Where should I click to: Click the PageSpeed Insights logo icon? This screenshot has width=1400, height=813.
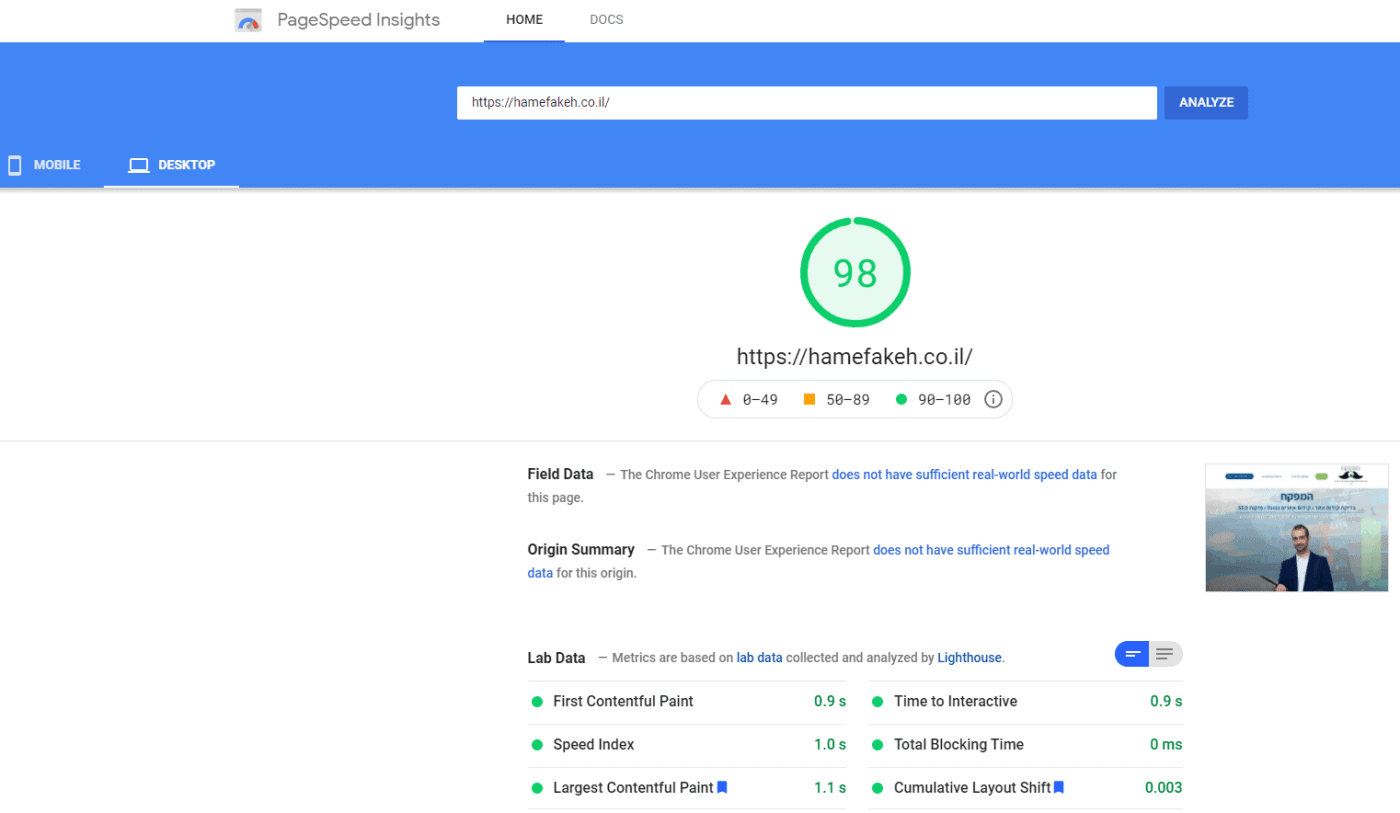point(248,20)
